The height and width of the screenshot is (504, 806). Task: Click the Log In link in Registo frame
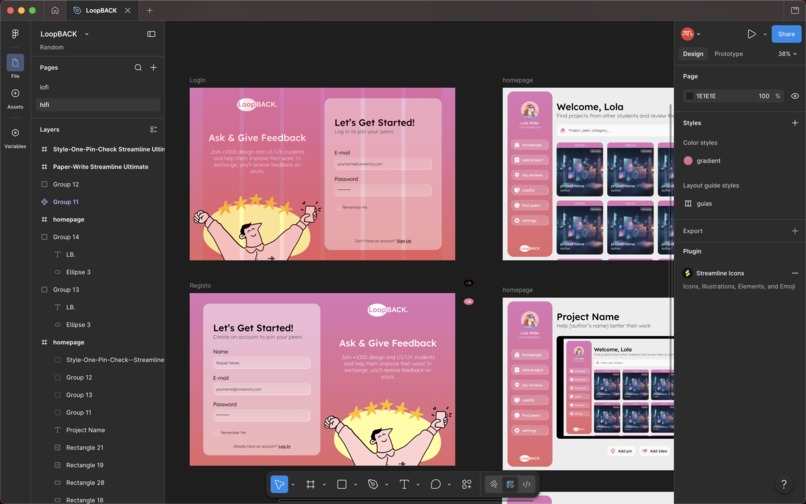pos(284,446)
